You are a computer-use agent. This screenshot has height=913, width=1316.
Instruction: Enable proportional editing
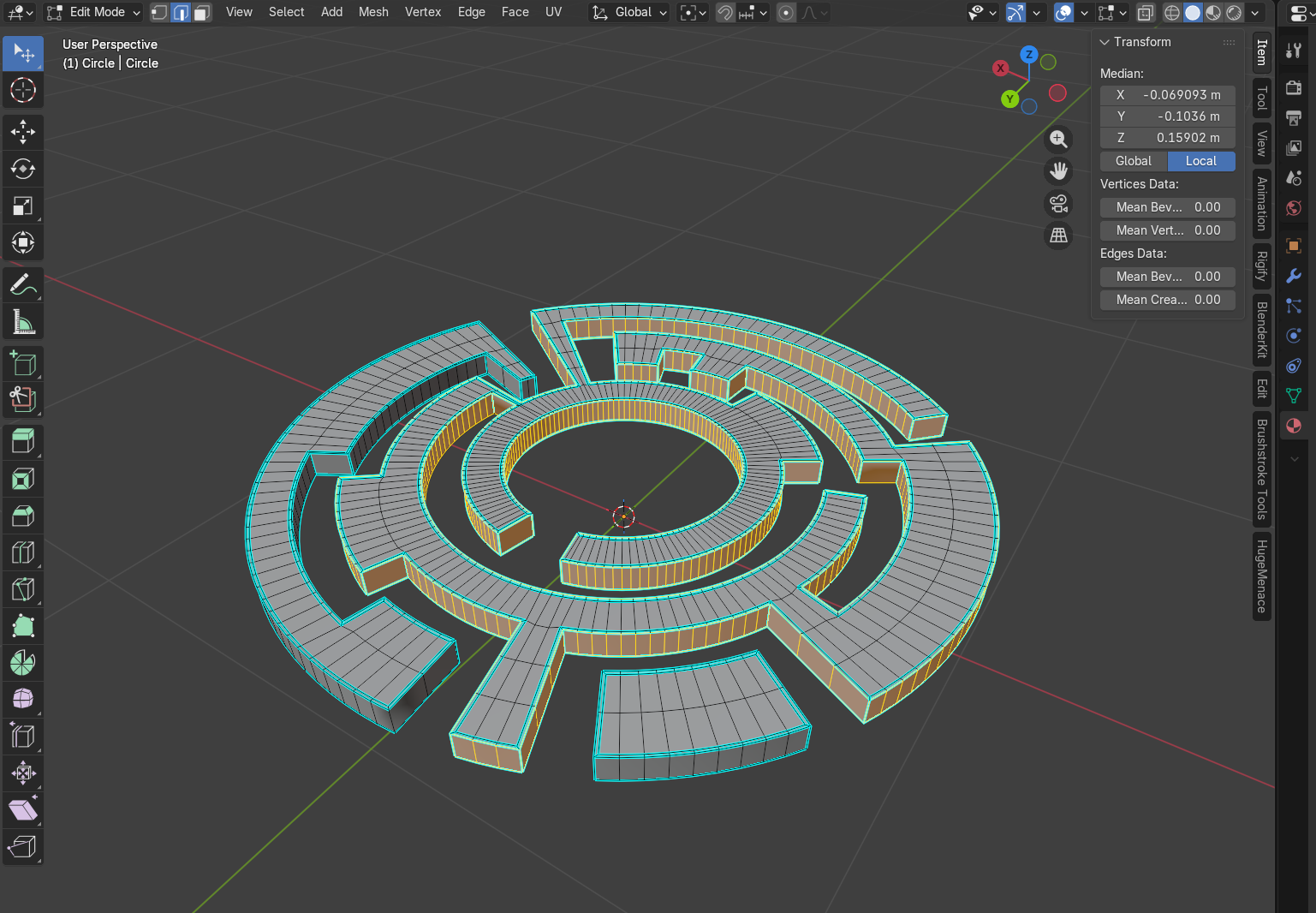coord(785,12)
